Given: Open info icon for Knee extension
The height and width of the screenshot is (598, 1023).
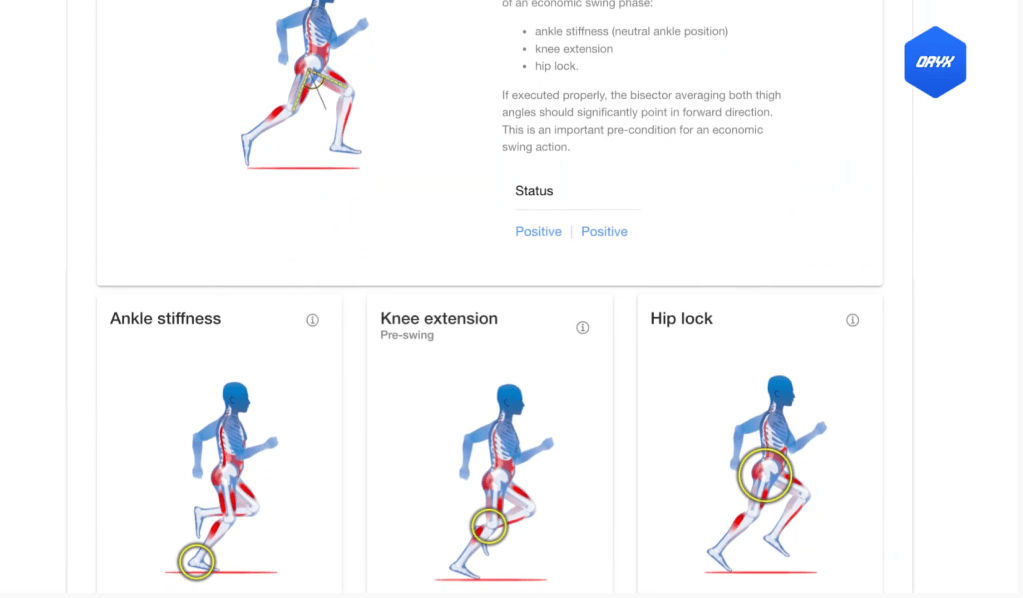Looking at the screenshot, I should pyautogui.click(x=583, y=328).
